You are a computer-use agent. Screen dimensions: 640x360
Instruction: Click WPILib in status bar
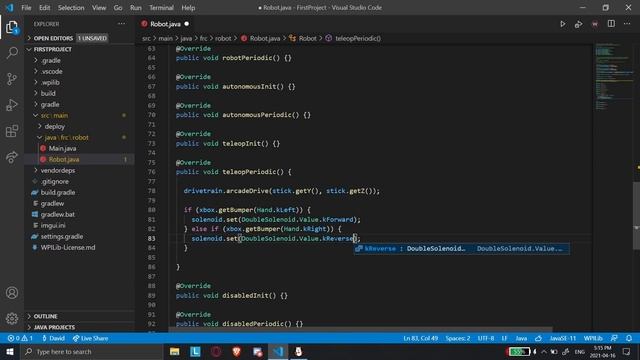pos(593,338)
